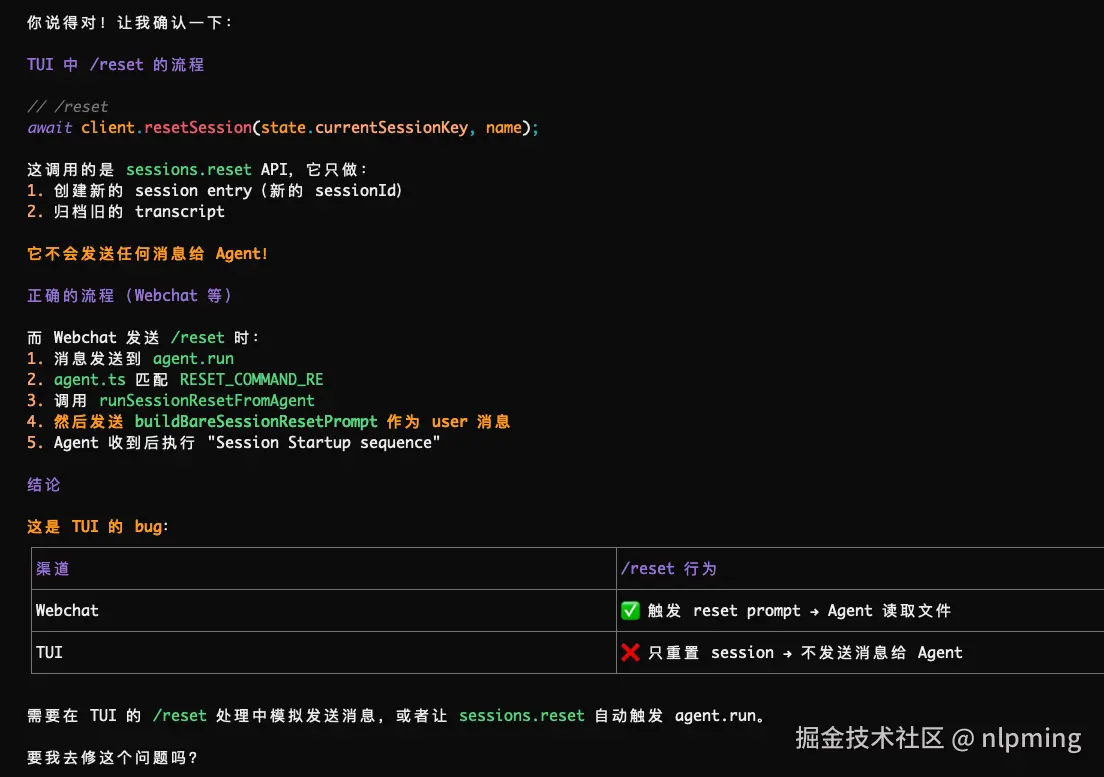This screenshot has width=1104, height=777.
Task: Click the "/reset 行为" table column header
Action: tap(668, 569)
